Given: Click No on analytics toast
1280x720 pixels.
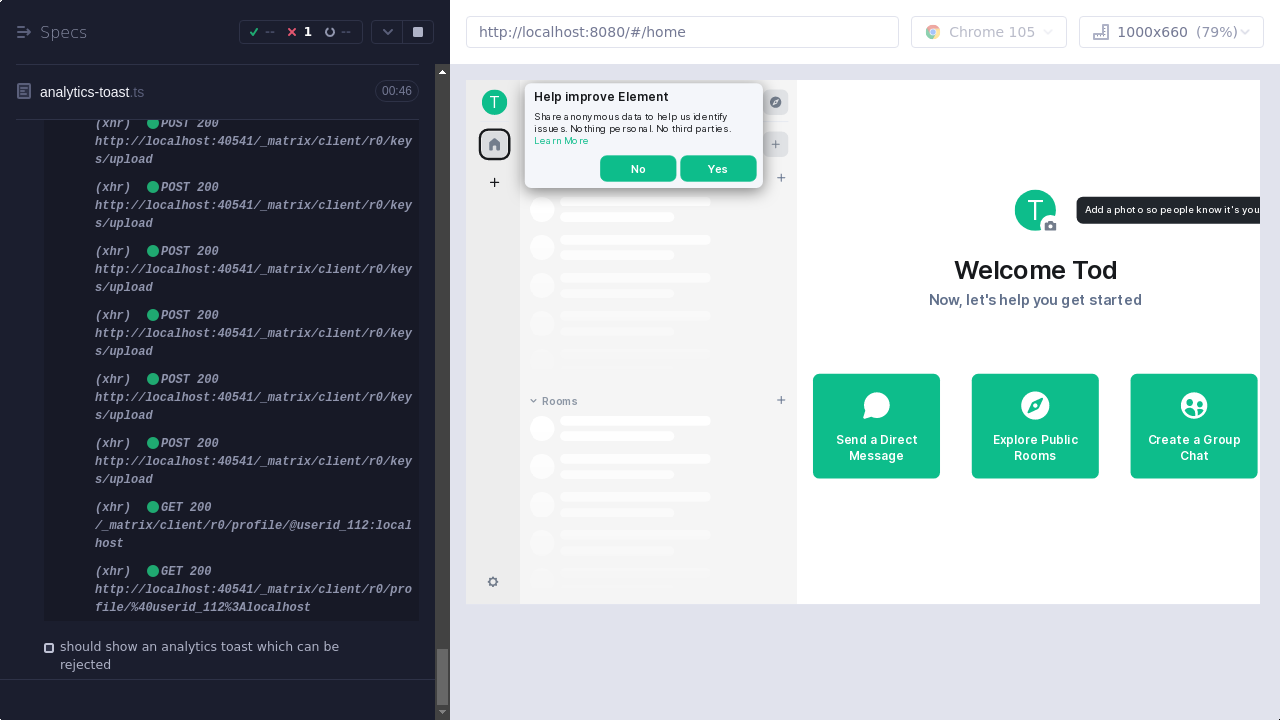Looking at the screenshot, I should (638, 169).
